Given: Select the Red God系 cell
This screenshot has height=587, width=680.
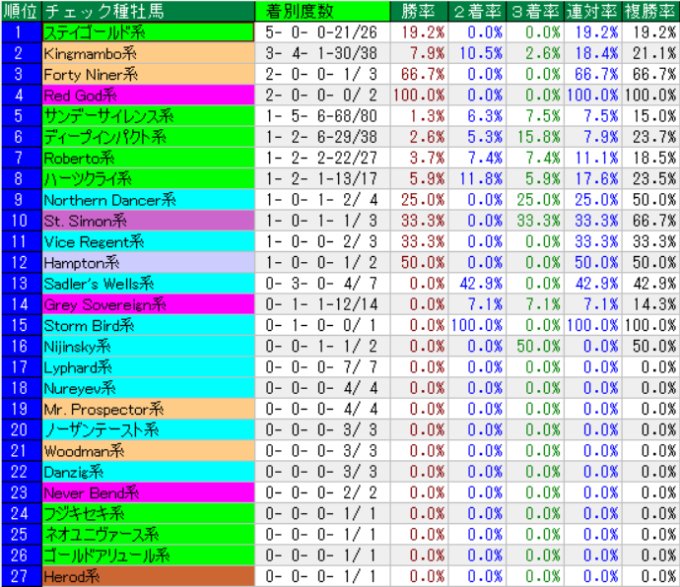Looking at the screenshot, I should tap(148, 95).
